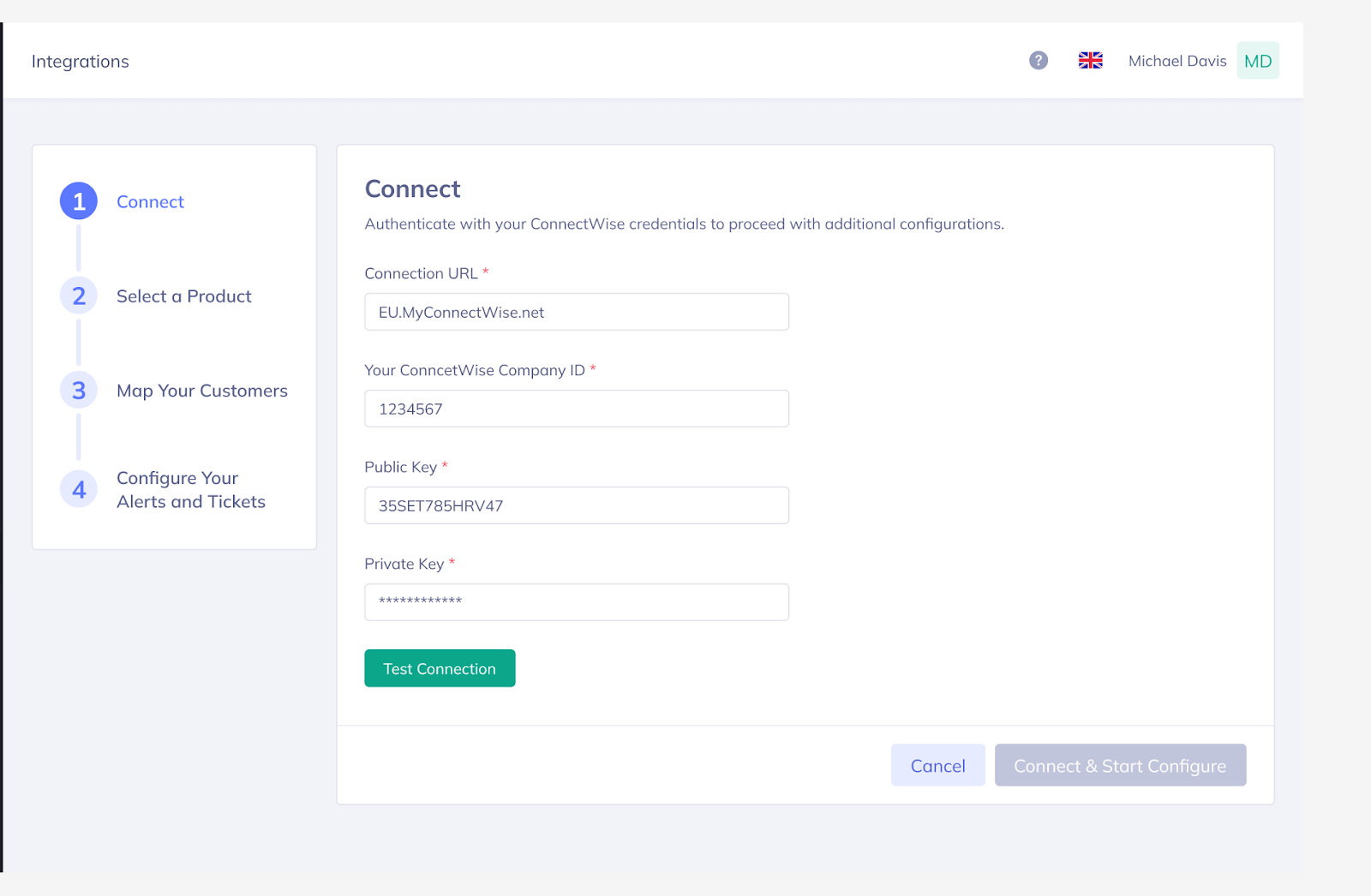1371x896 pixels.
Task: Focus the ConnectWise Company ID field
Action: click(x=577, y=409)
